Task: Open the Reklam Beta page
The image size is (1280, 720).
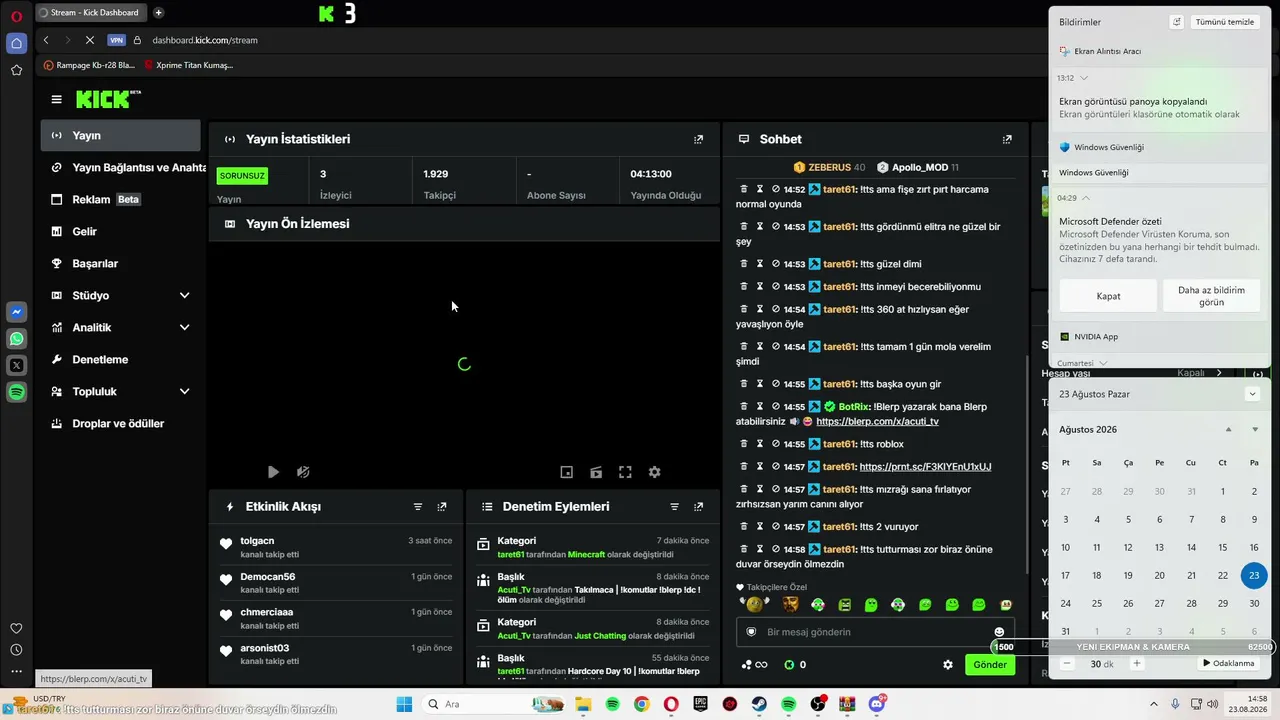Action: click(121, 199)
